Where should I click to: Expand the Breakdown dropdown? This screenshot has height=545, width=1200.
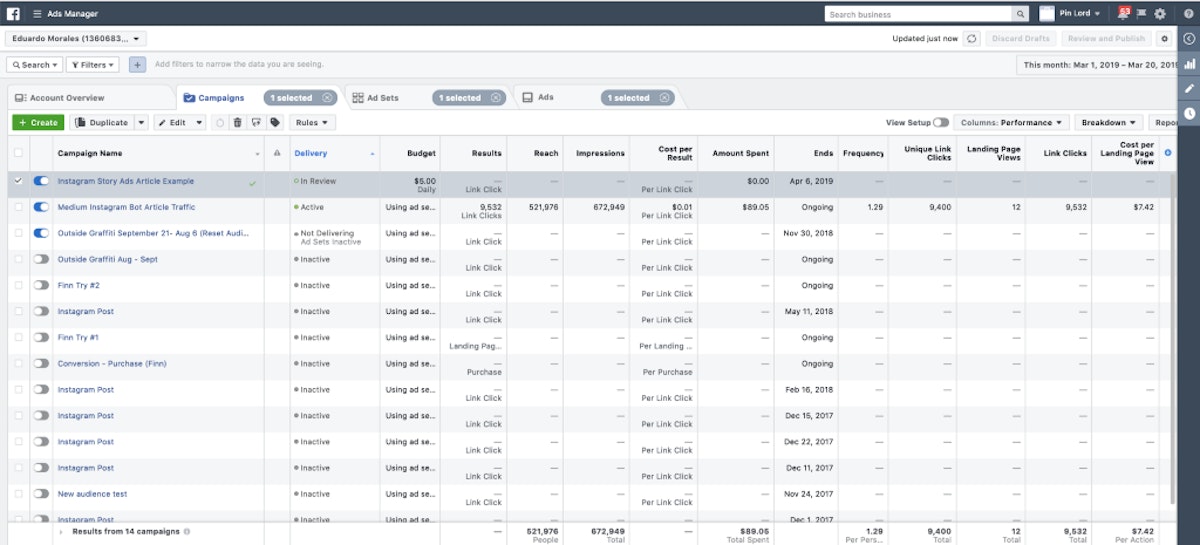[x=1108, y=122]
